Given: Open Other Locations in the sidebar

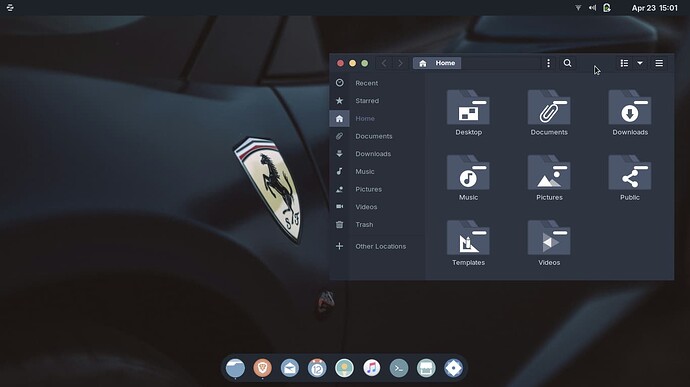Looking at the screenshot, I should point(377,246).
